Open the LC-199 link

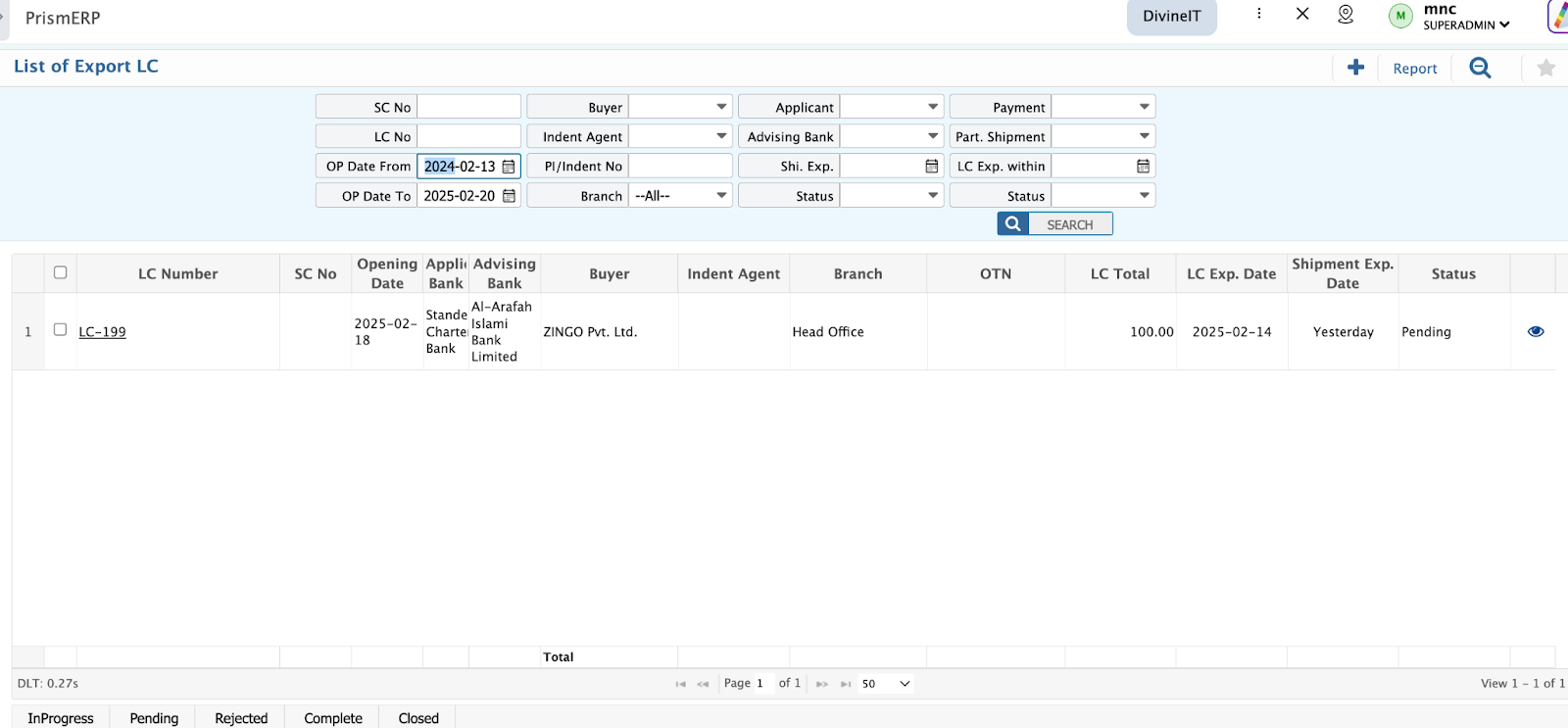click(x=102, y=332)
